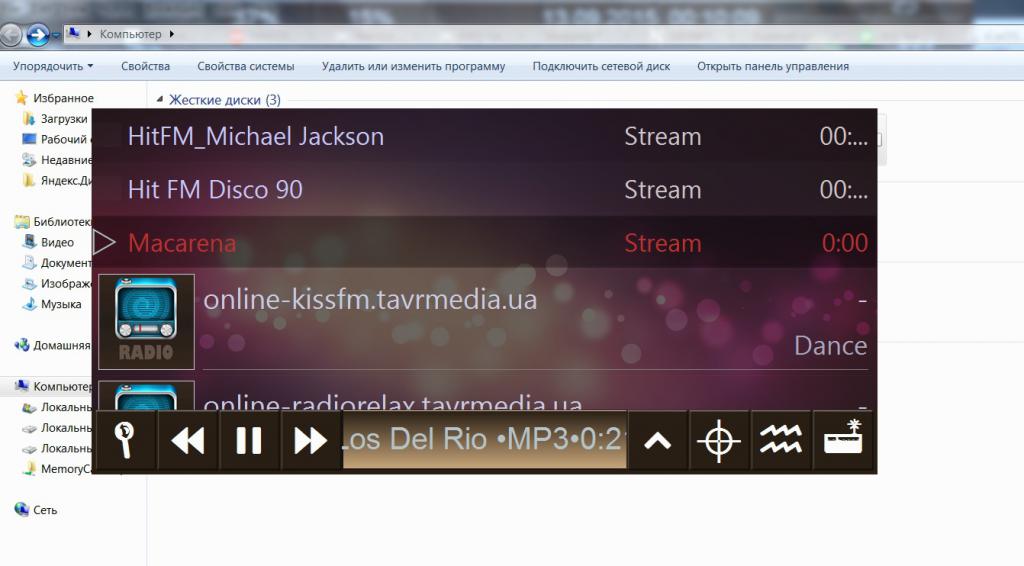Click the Explorer back navigation arrow

38,35
